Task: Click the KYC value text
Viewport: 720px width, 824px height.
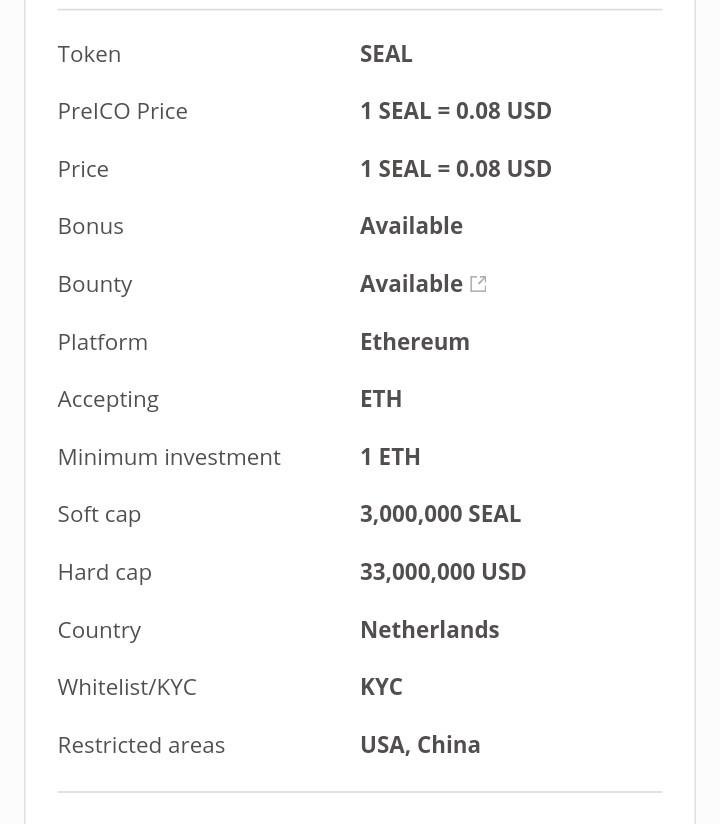Action: pos(381,687)
